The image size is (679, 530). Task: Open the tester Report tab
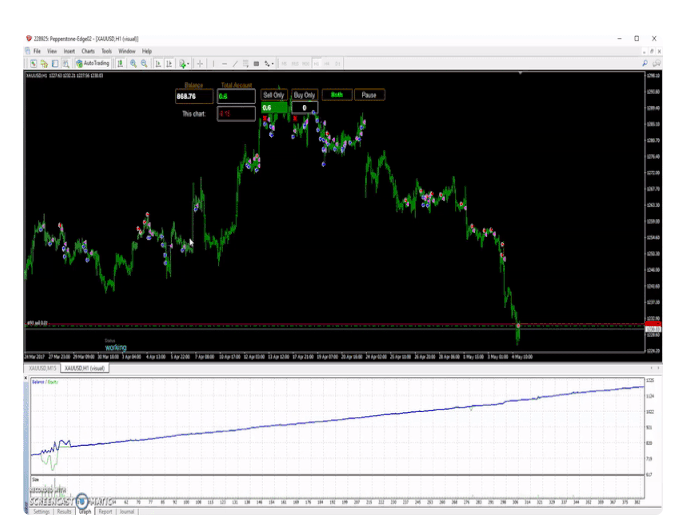coord(105,512)
